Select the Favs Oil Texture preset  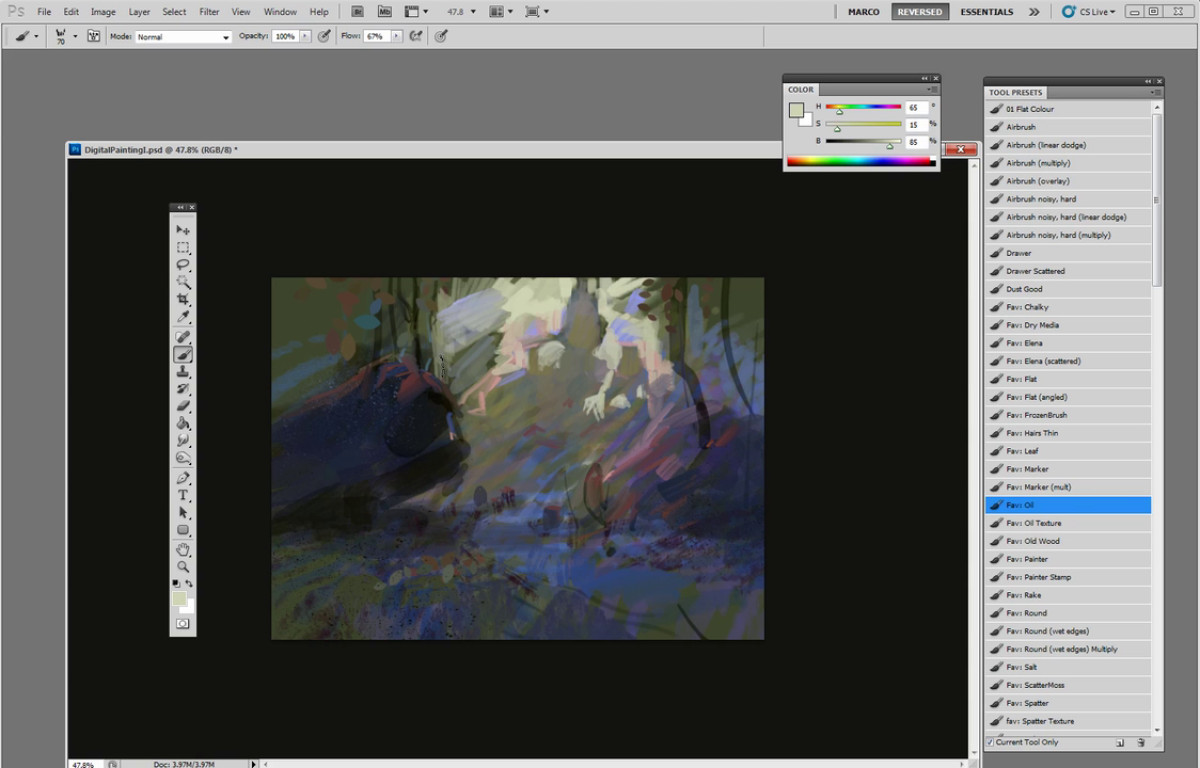(x=1034, y=523)
